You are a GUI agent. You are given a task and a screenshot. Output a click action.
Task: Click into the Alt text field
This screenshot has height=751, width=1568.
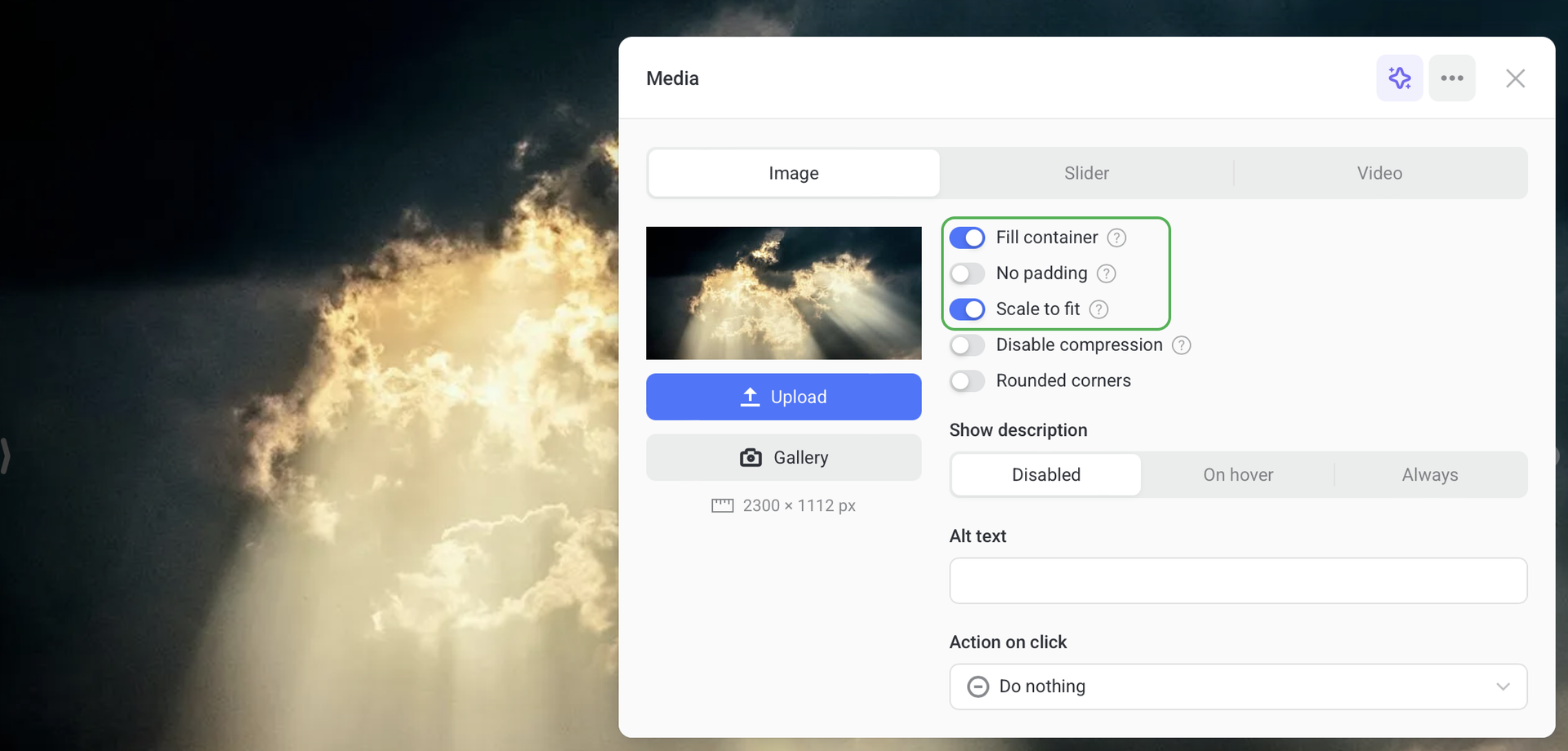(1237, 581)
